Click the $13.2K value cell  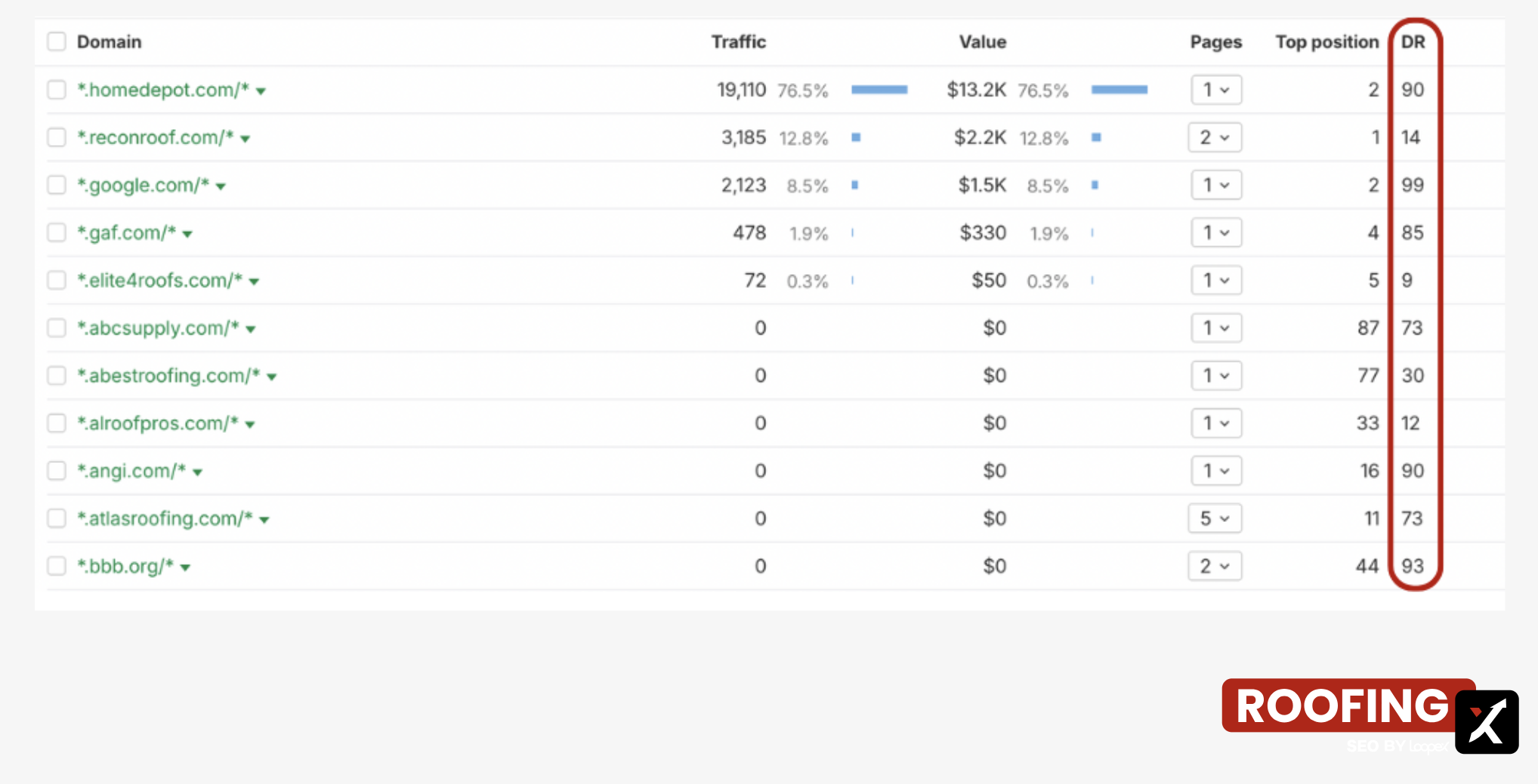pyautogui.click(x=977, y=90)
